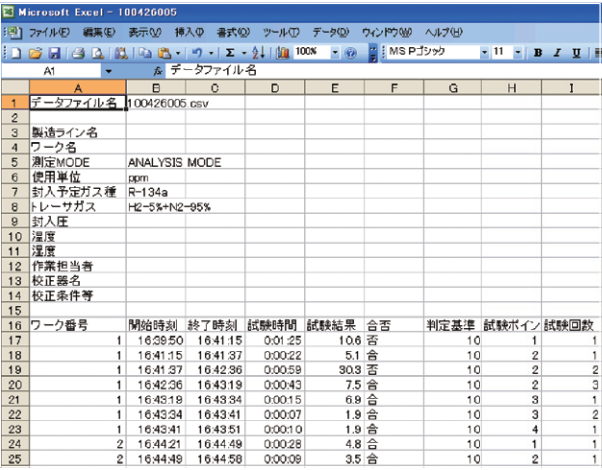
Task: Select column A header
Action: [78, 88]
